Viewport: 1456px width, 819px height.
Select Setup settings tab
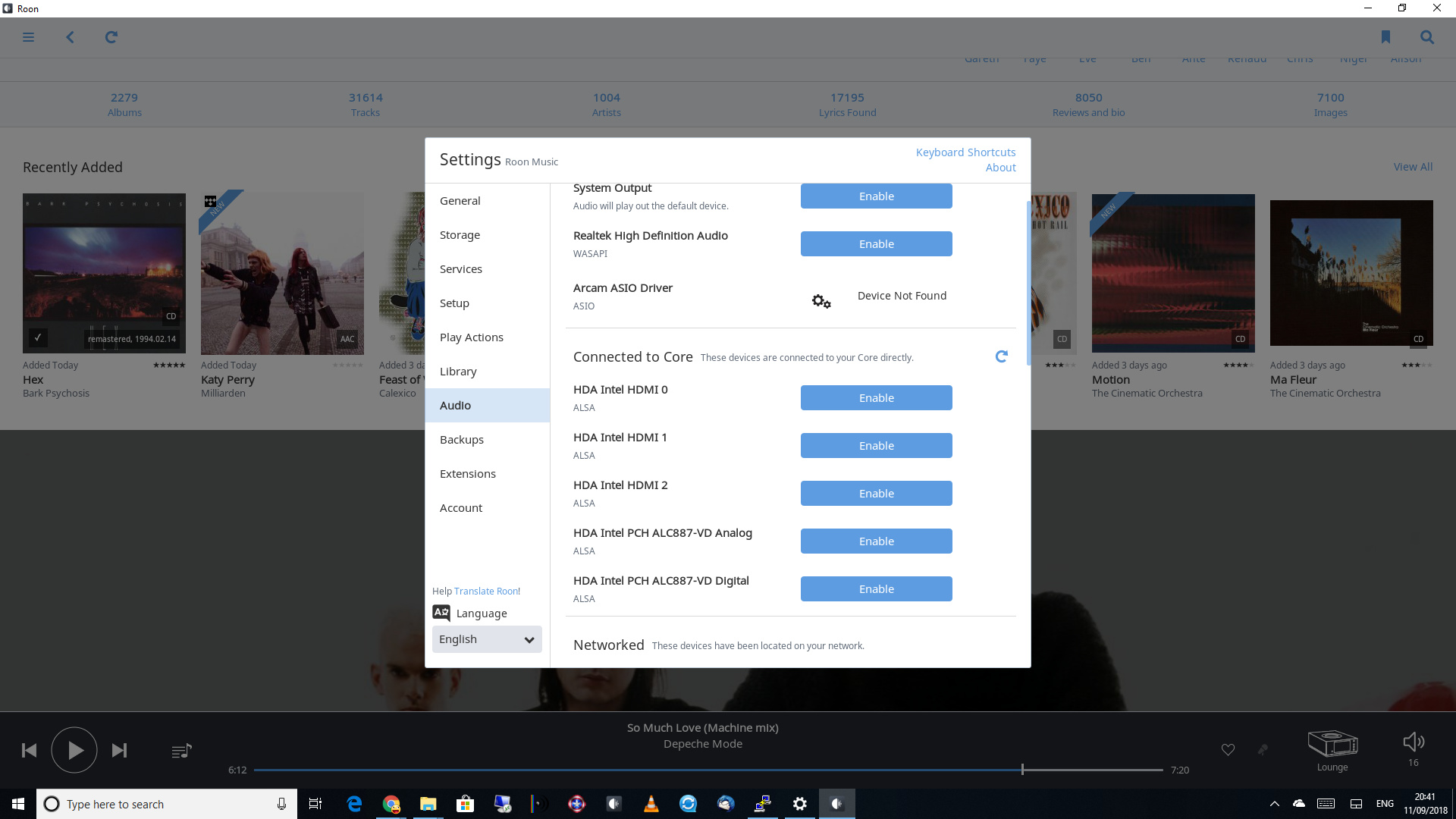click(487, 303)
